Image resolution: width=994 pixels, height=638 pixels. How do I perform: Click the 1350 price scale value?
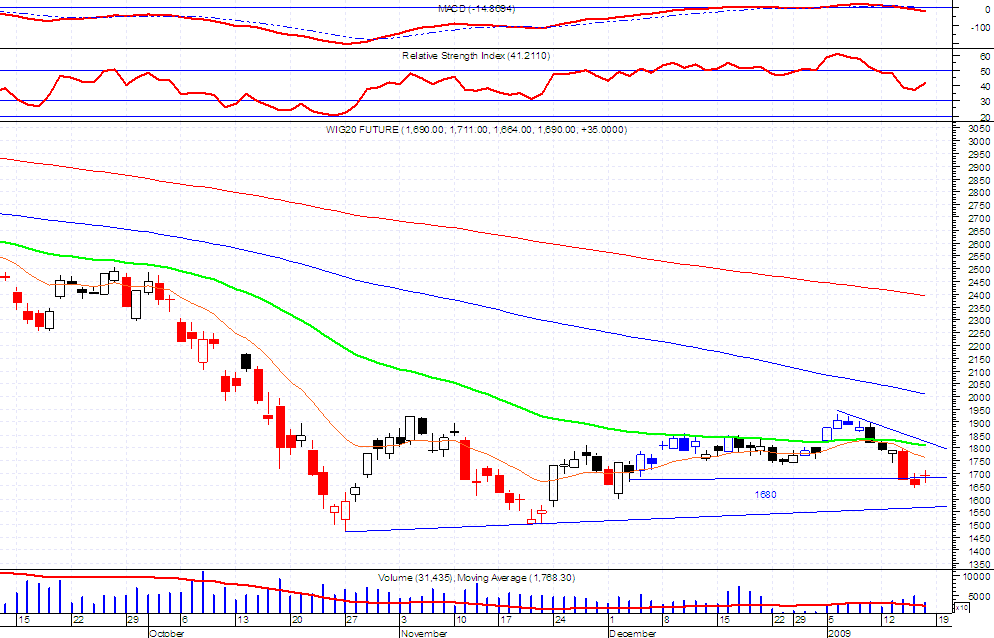pyautogui.click(x=979, y=564)
